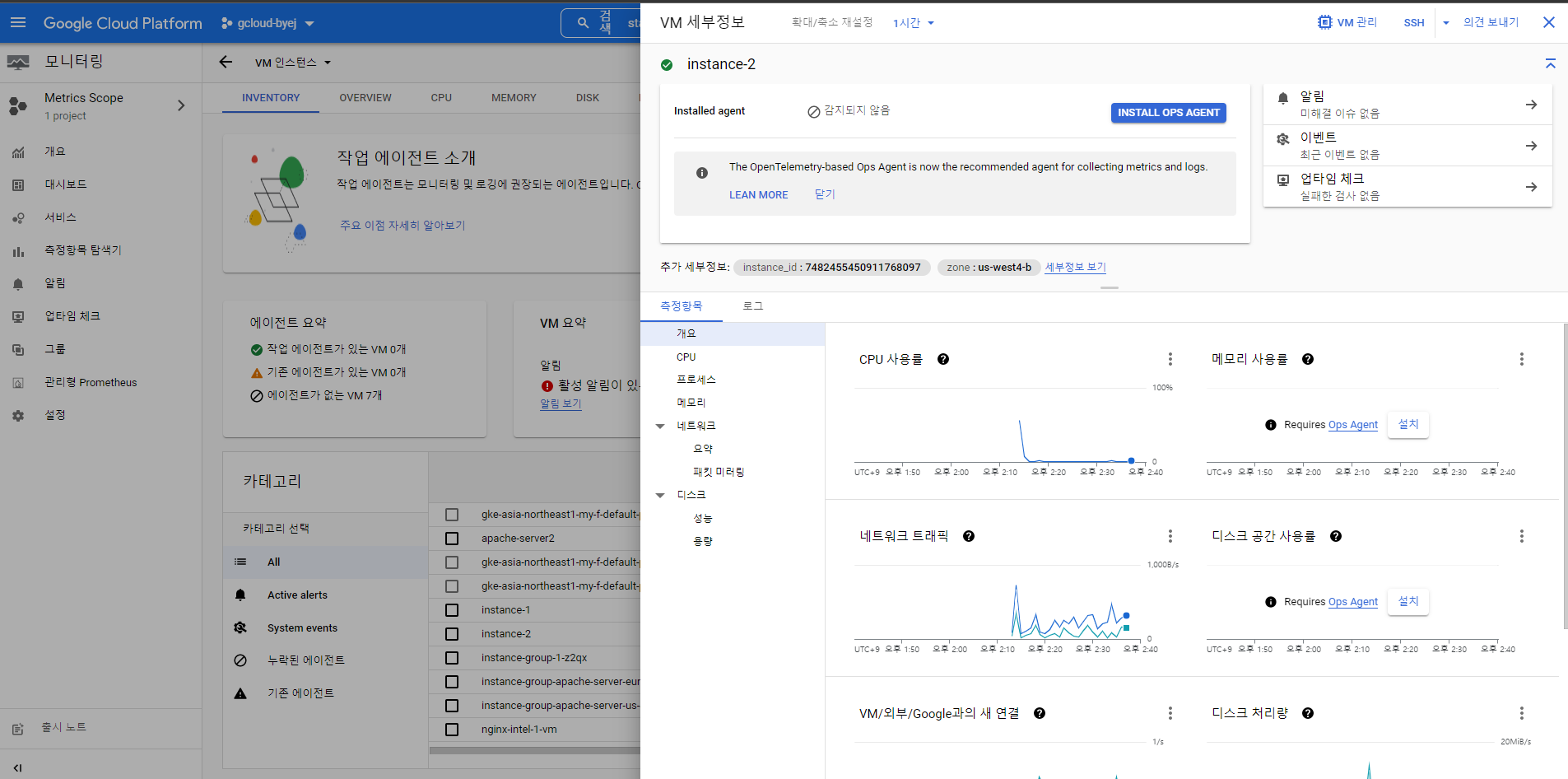Screen dimensions: 1568x779
Task: Switch to the OVERVIEW tab
Action: click(365, 97)
